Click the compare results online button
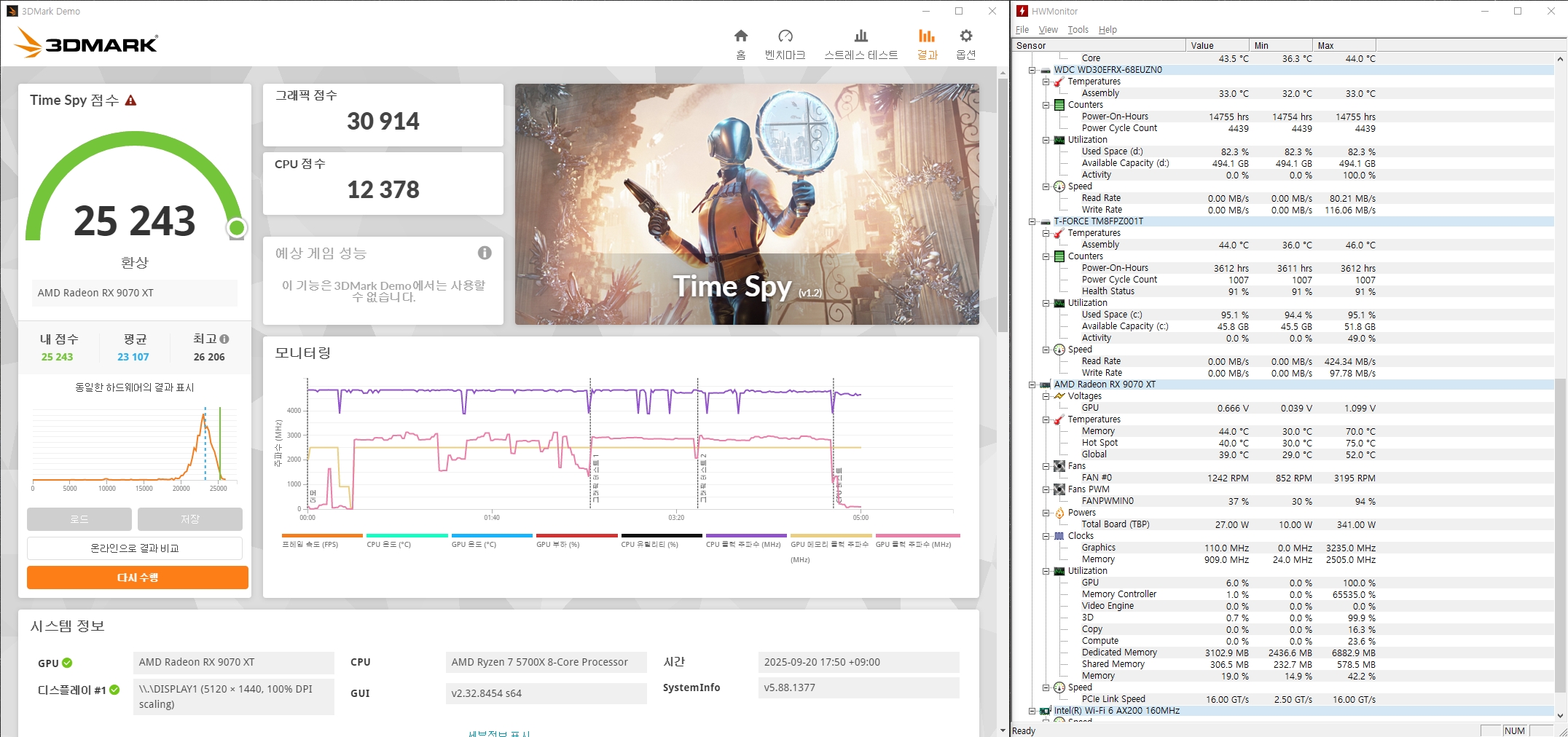 point(135,548)
